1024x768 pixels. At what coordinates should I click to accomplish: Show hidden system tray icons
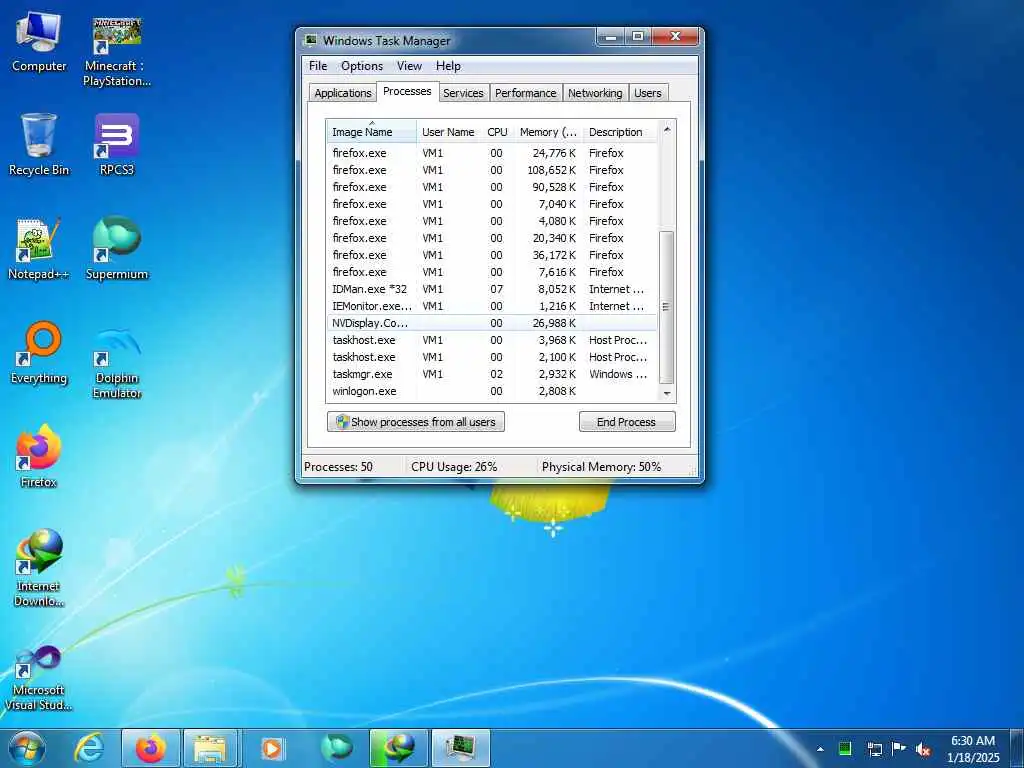pos(820,749)
